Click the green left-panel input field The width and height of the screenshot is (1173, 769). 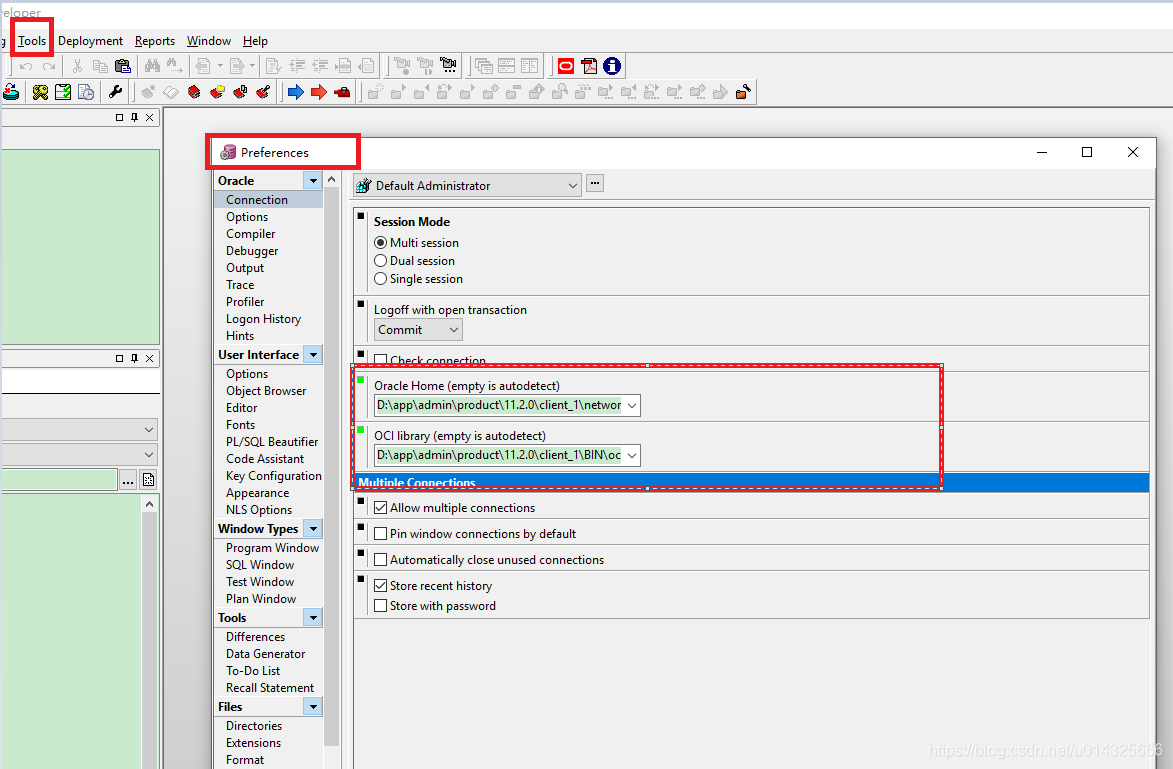[59, 480]
